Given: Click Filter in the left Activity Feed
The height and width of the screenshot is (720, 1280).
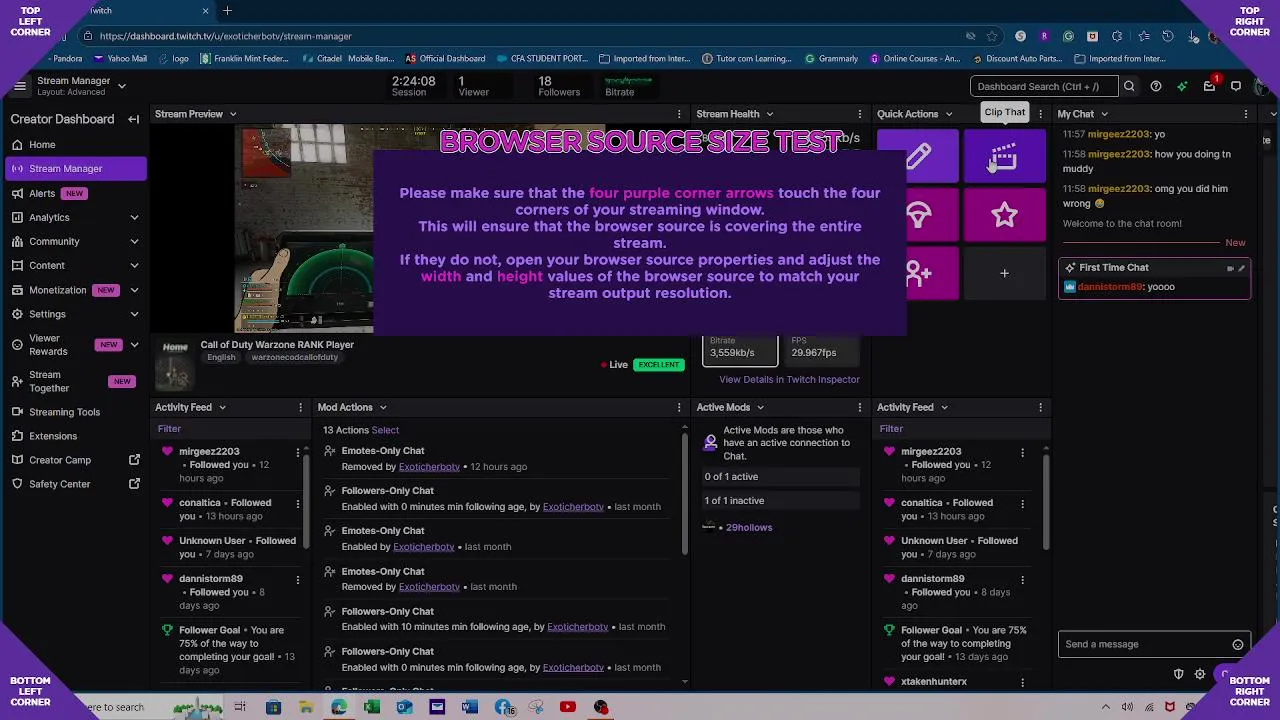Looking at the screenshot, I should pyautogui.click(x=169, y=429).
